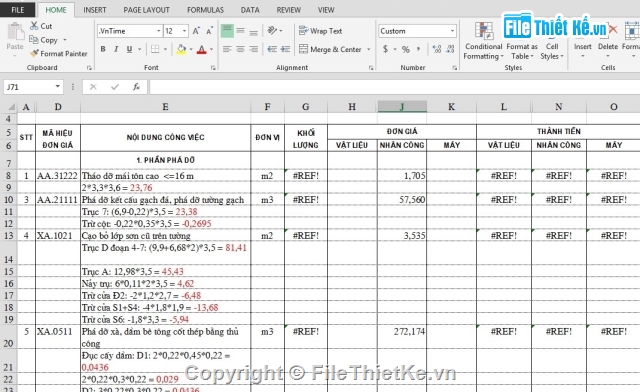
Task: Open Conditional Formatting icon
Action: coord(483,31)
